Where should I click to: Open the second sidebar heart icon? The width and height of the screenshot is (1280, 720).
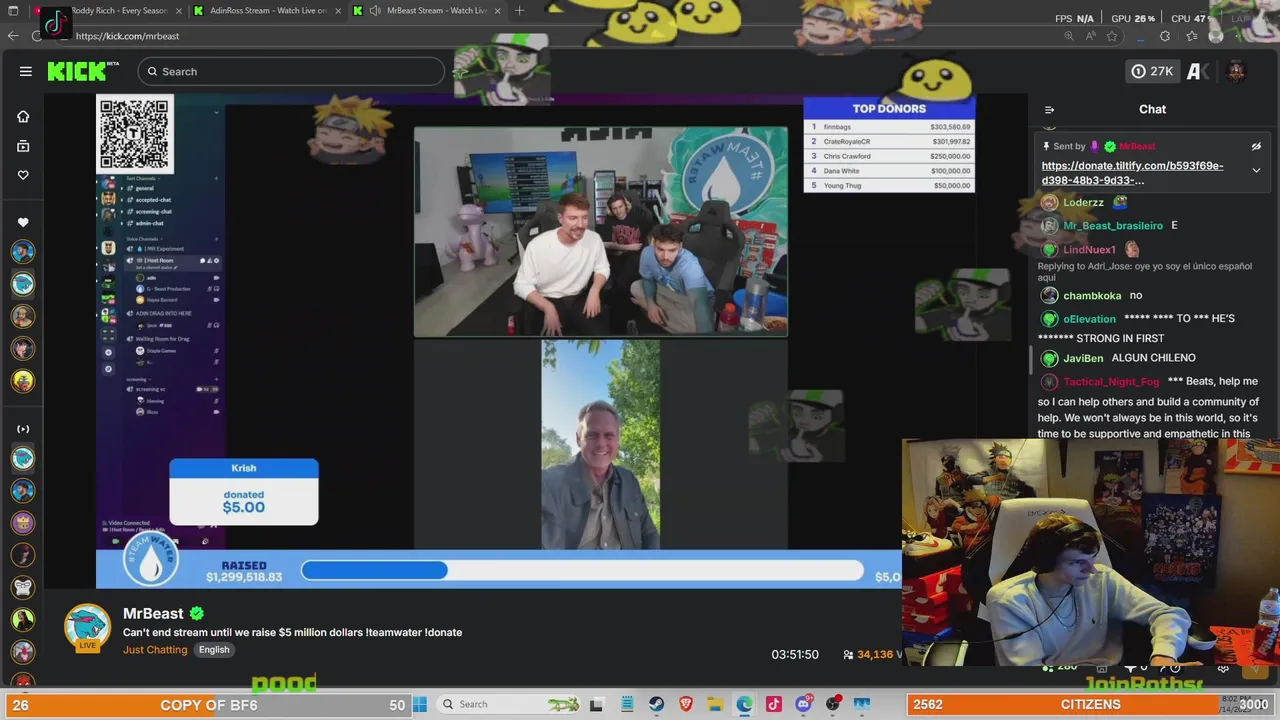(23, 222)
